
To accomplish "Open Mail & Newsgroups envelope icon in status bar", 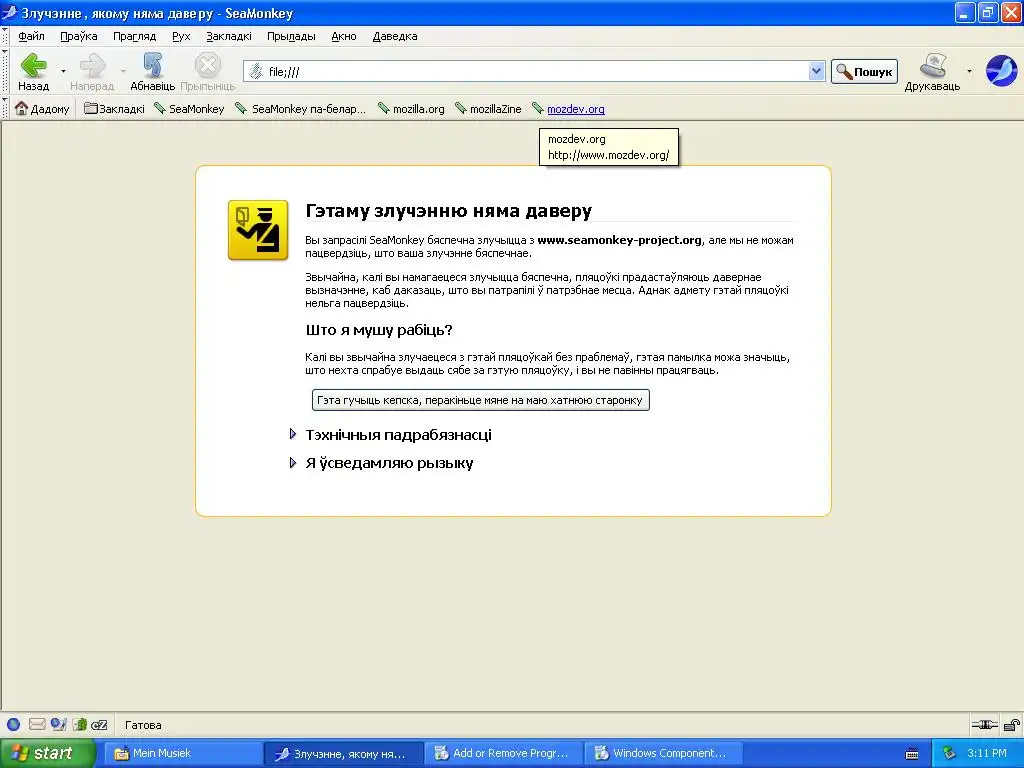I will coord(37,724).
